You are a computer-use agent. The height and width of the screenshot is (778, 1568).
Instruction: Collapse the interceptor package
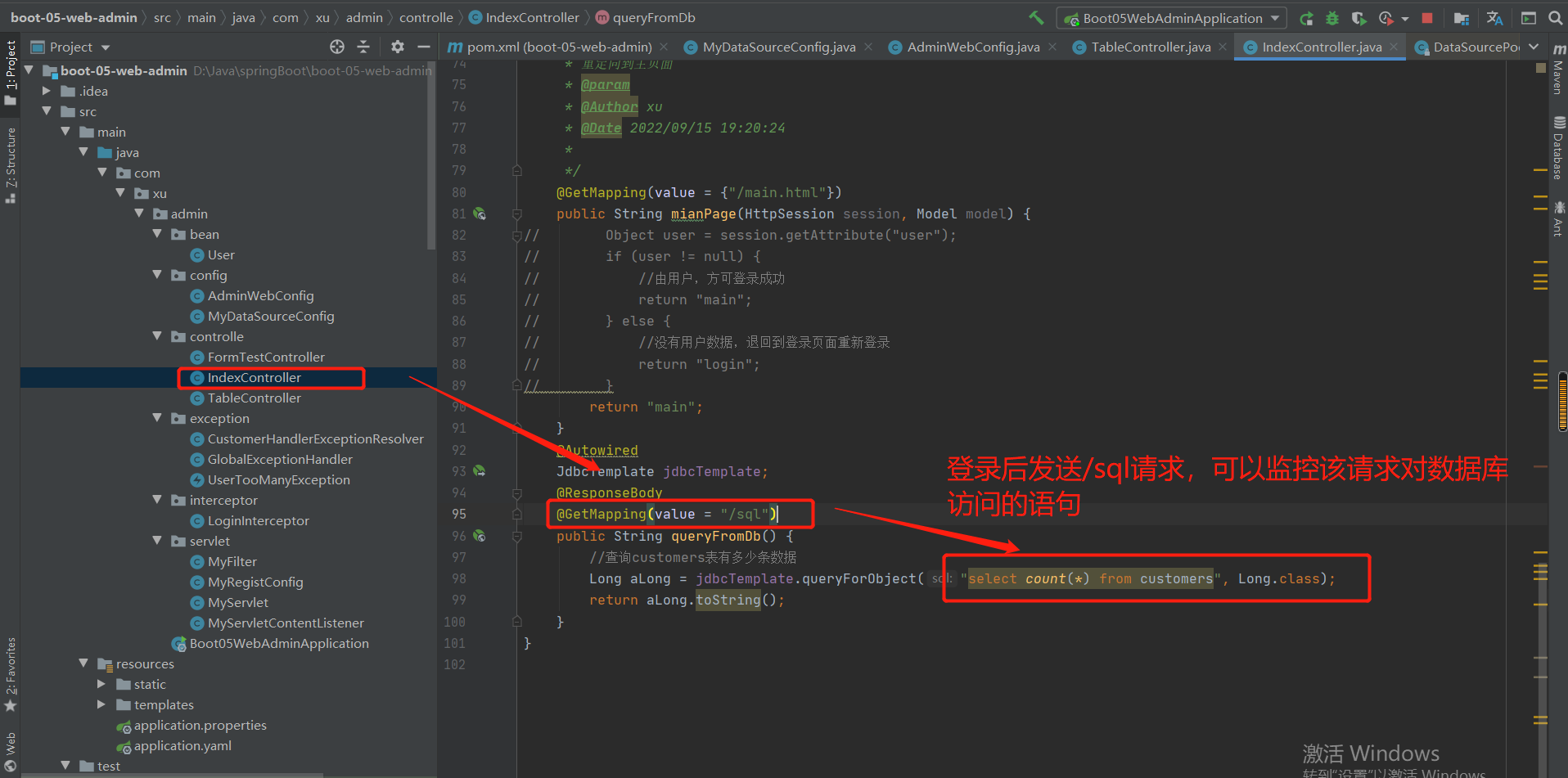(x=157, y=500)
